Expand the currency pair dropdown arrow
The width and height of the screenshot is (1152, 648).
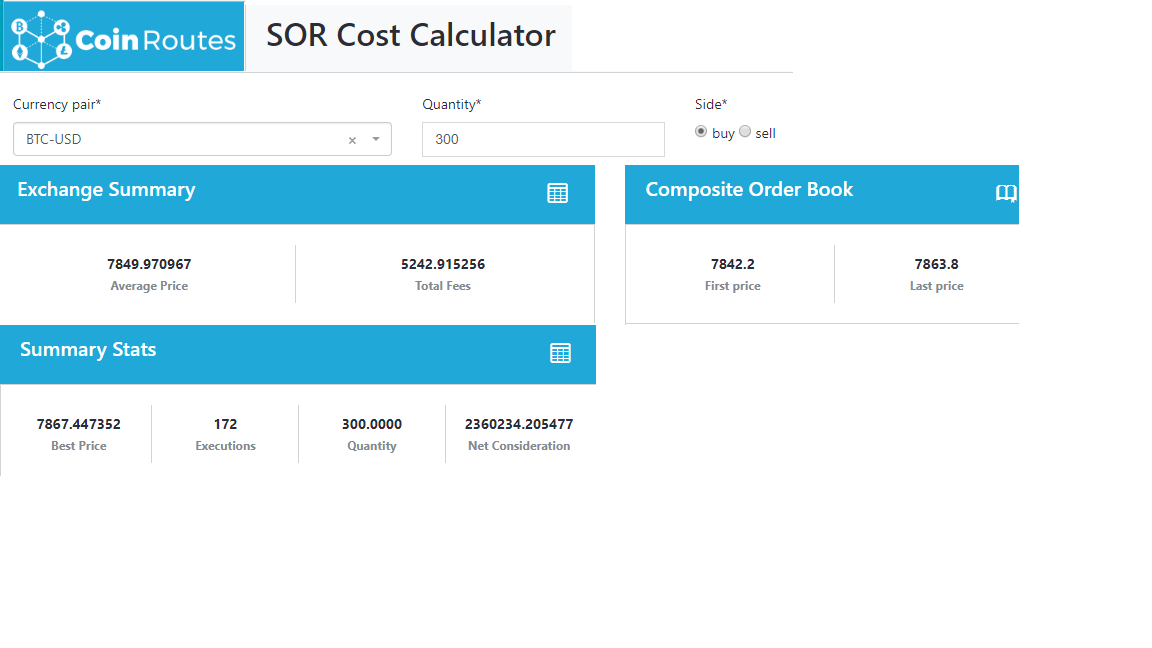375,139
